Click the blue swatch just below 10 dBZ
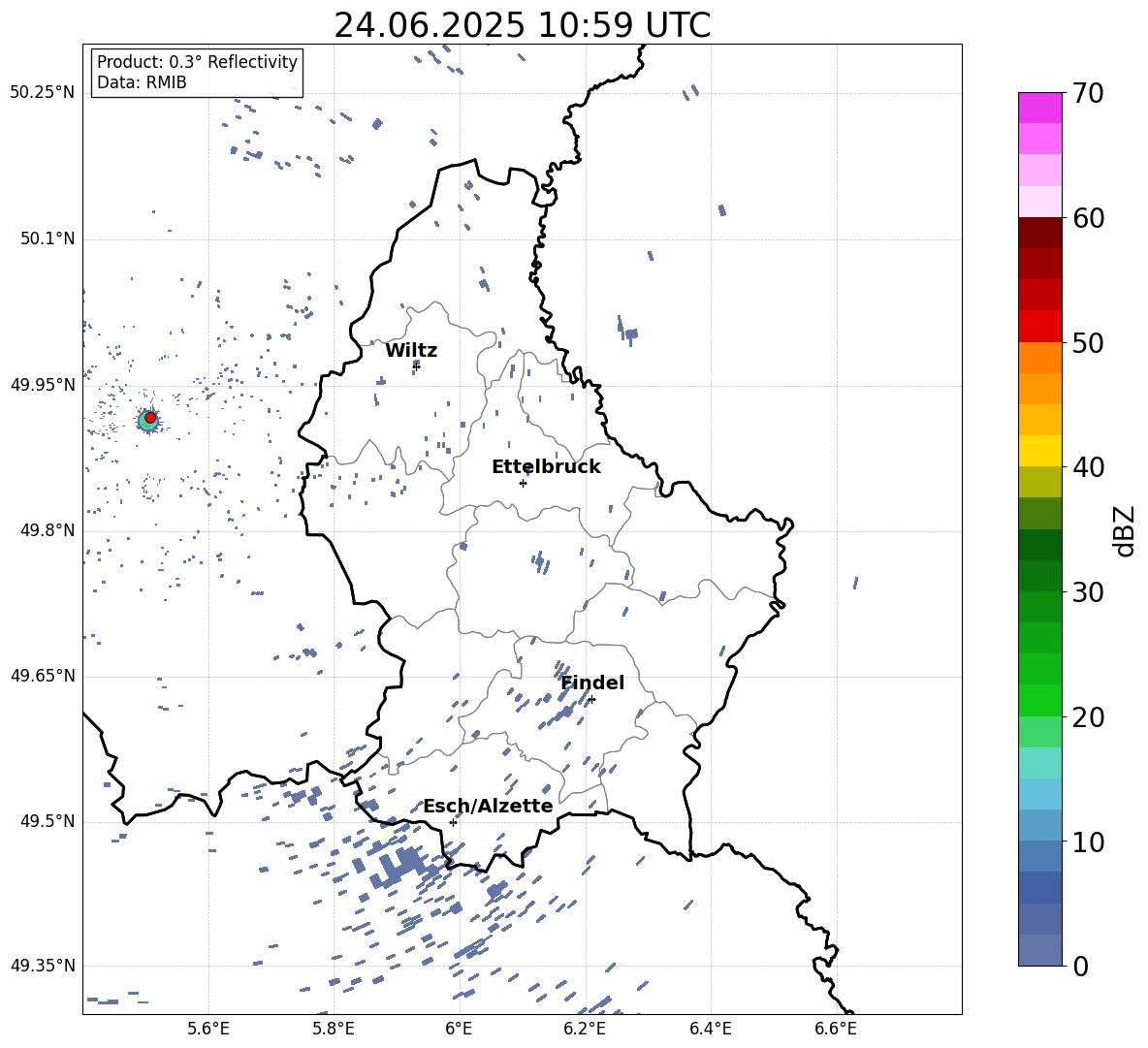The image size is (1148, 1048). point(1039,856)
